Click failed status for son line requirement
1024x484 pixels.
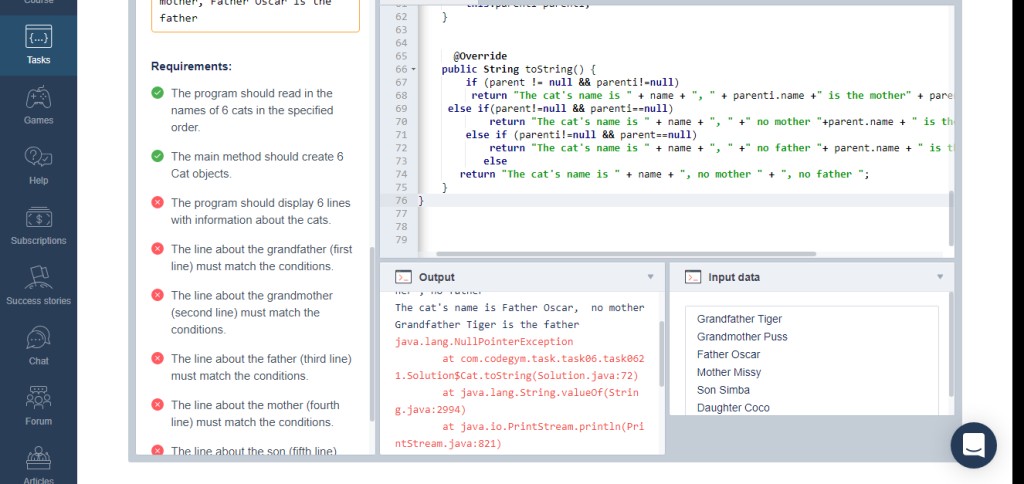[x=157, y=450]
